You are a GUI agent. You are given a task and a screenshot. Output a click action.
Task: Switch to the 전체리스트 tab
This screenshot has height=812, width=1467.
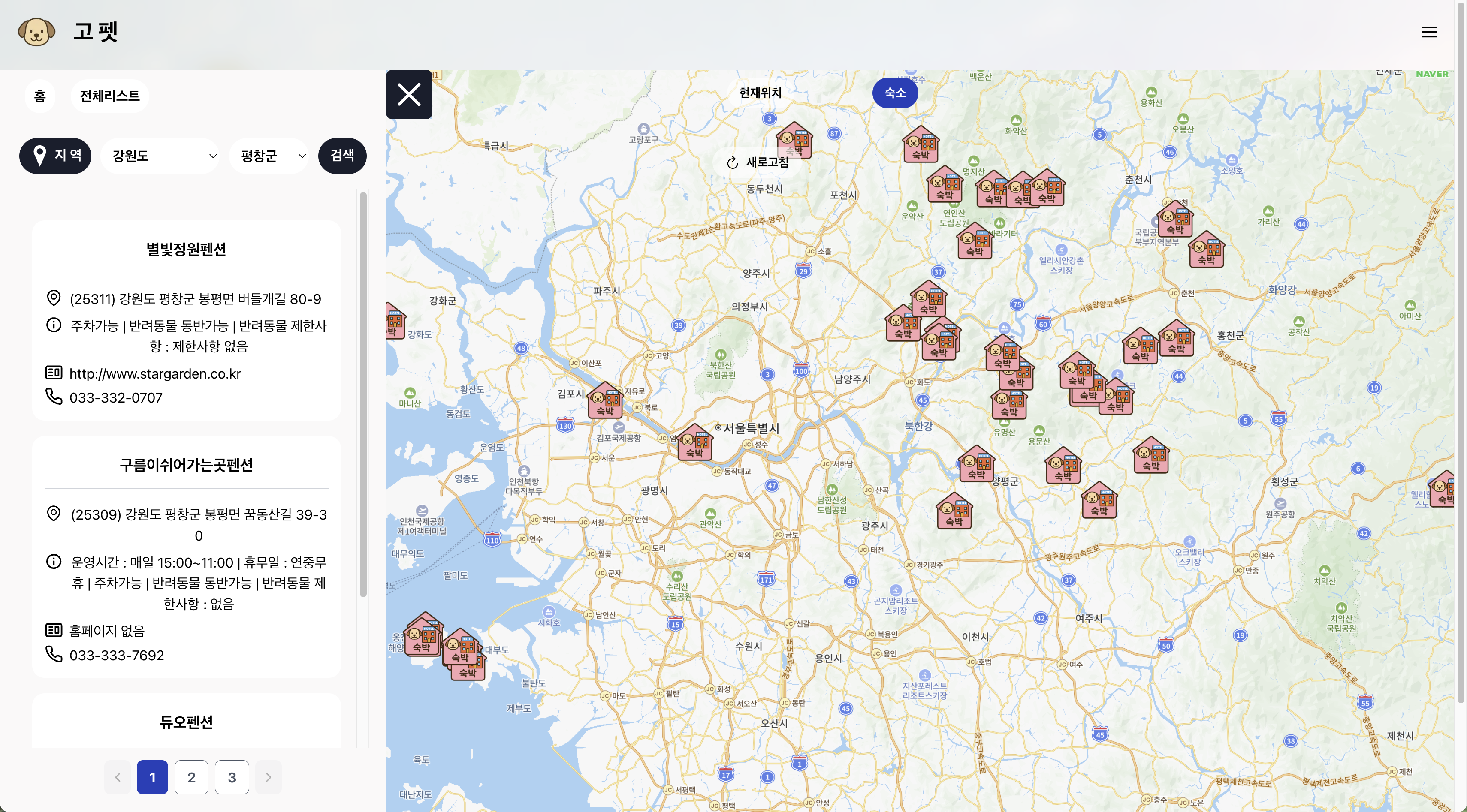click(109, 96)
